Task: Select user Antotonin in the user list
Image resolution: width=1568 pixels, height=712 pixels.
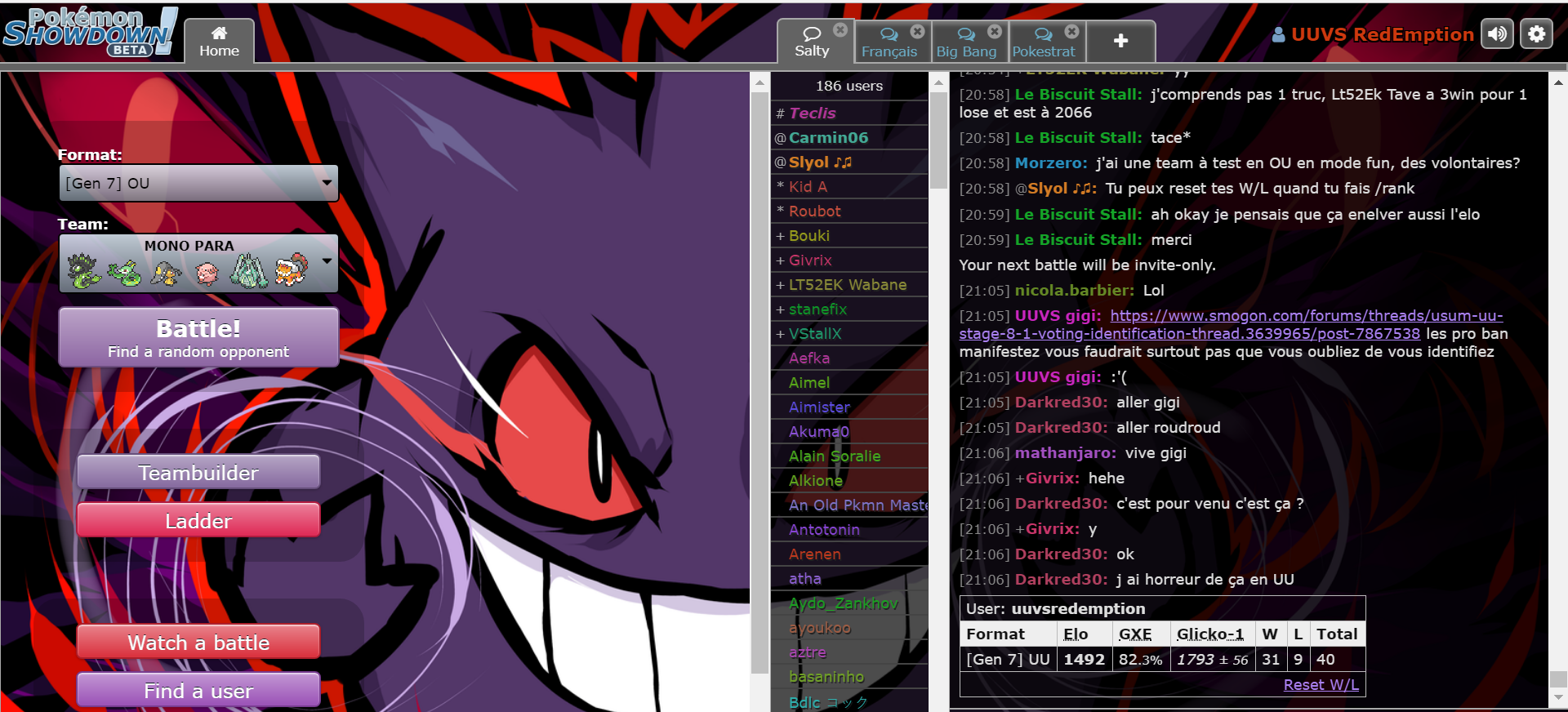Action: [849, 529]
